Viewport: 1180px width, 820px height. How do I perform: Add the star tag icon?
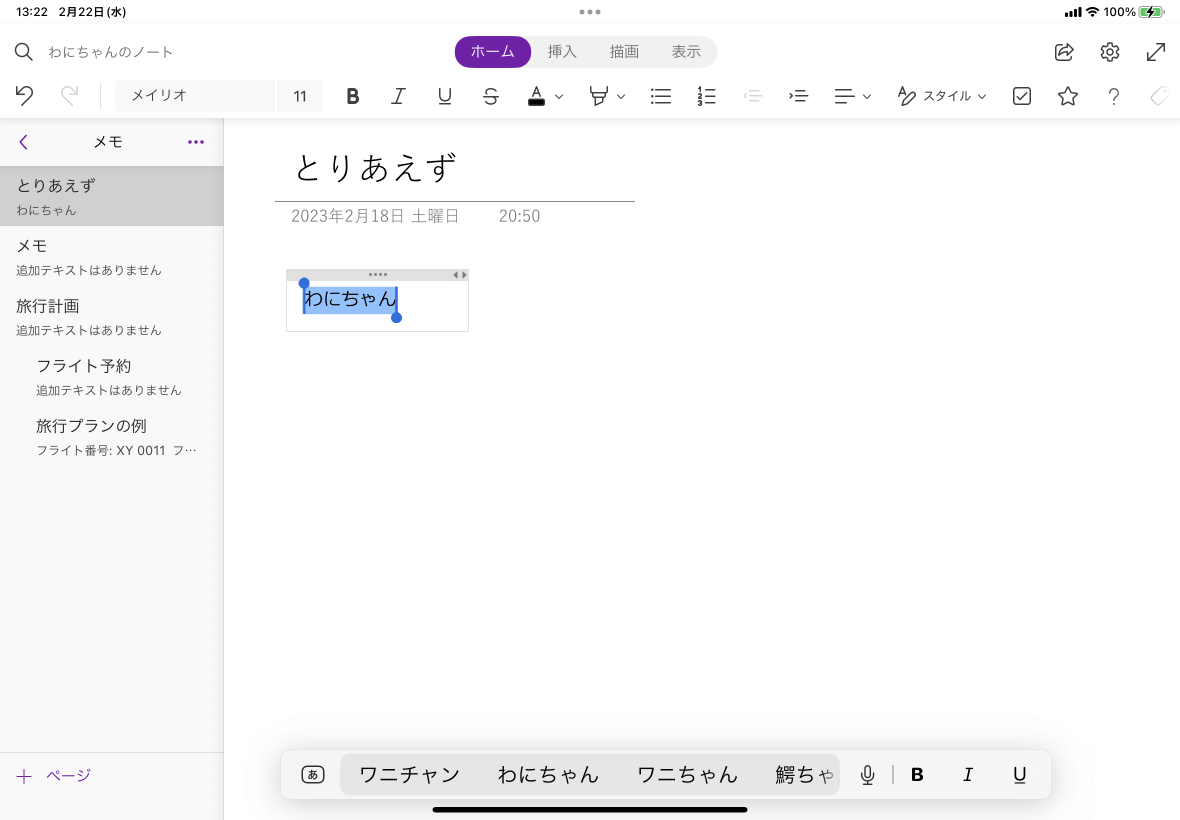(1068, 96)
